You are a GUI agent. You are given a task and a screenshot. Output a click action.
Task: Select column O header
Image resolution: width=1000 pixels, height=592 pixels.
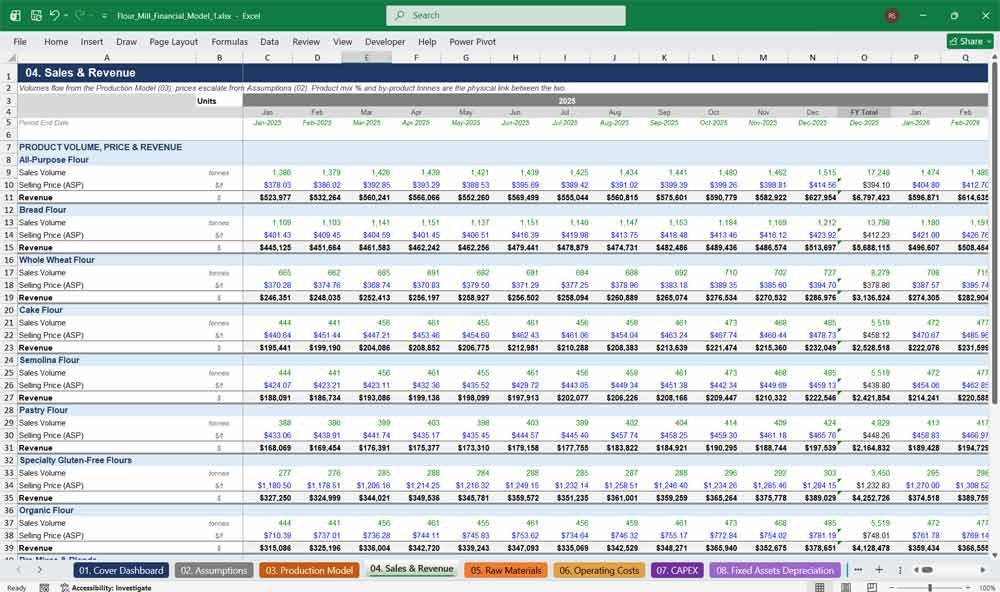pyautogui.click(x=864, y=57)
